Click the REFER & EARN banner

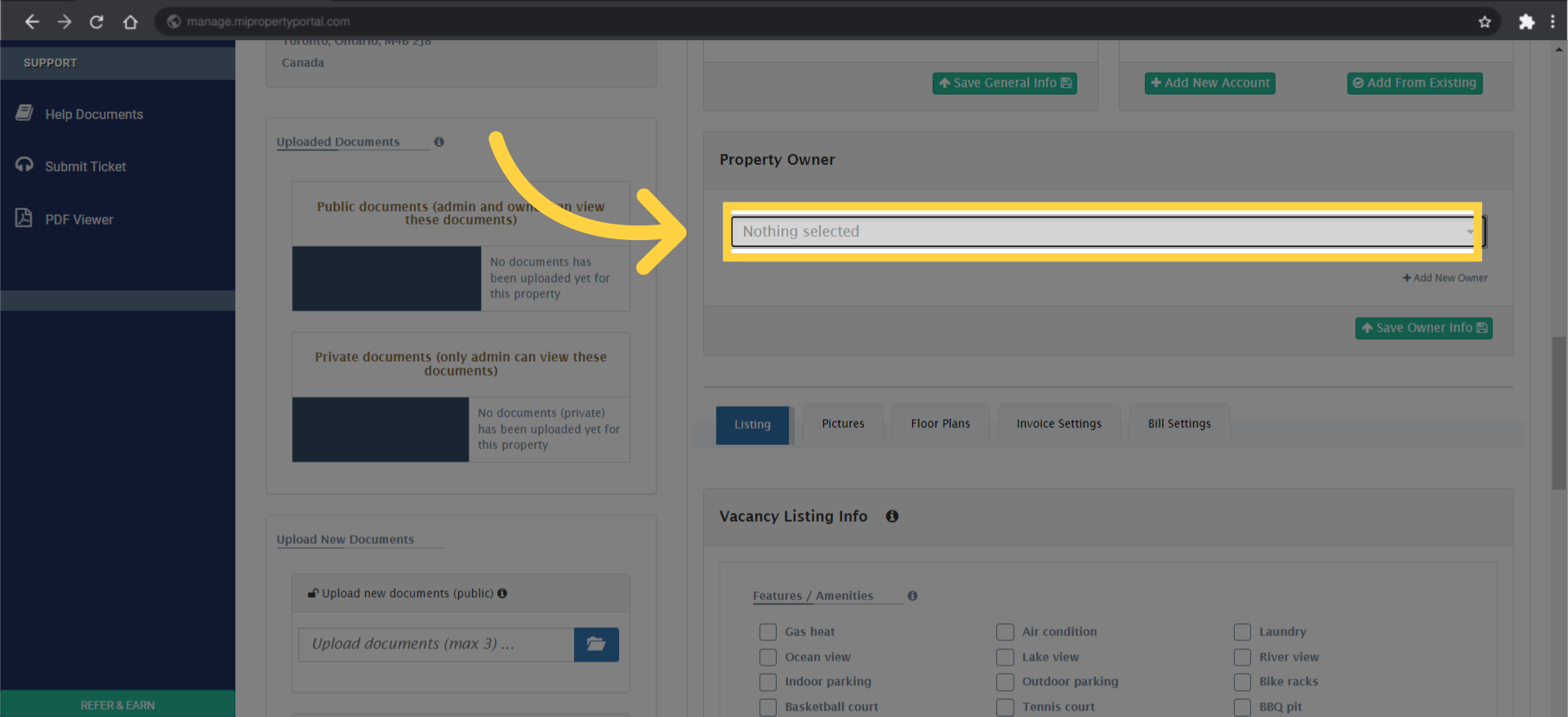[x=118, y=704]
